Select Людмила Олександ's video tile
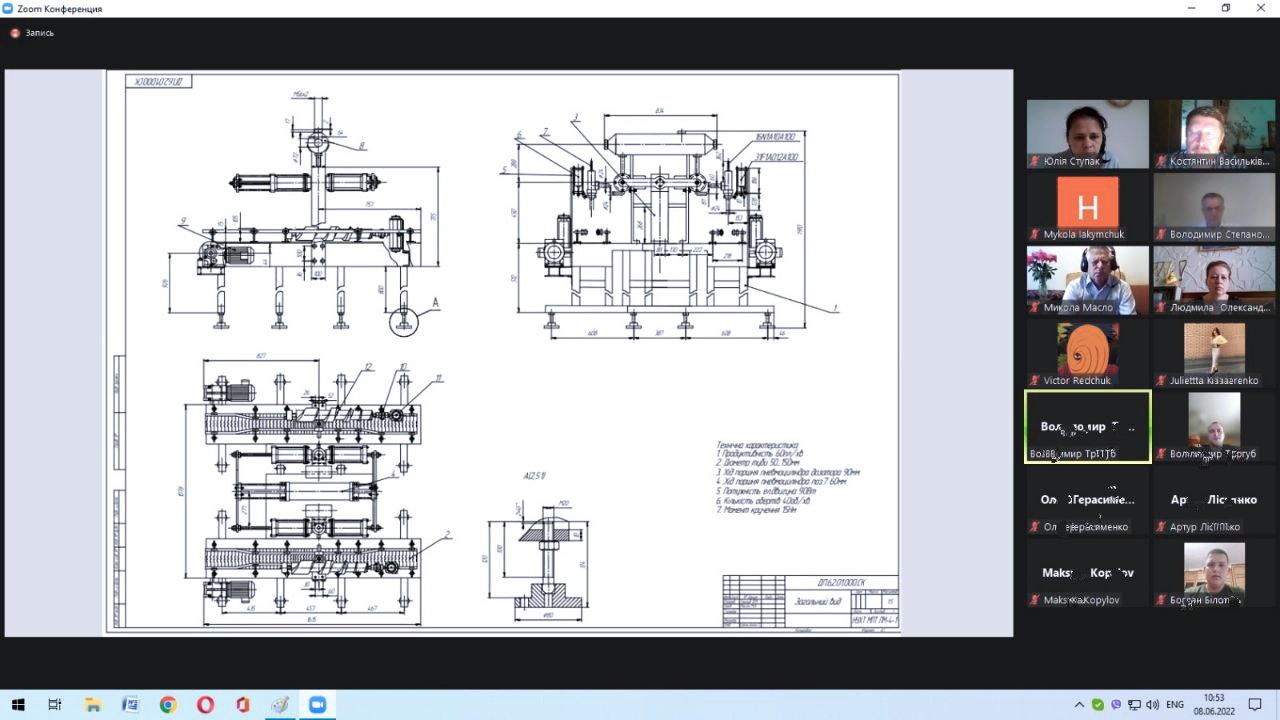 (1214, 281)
